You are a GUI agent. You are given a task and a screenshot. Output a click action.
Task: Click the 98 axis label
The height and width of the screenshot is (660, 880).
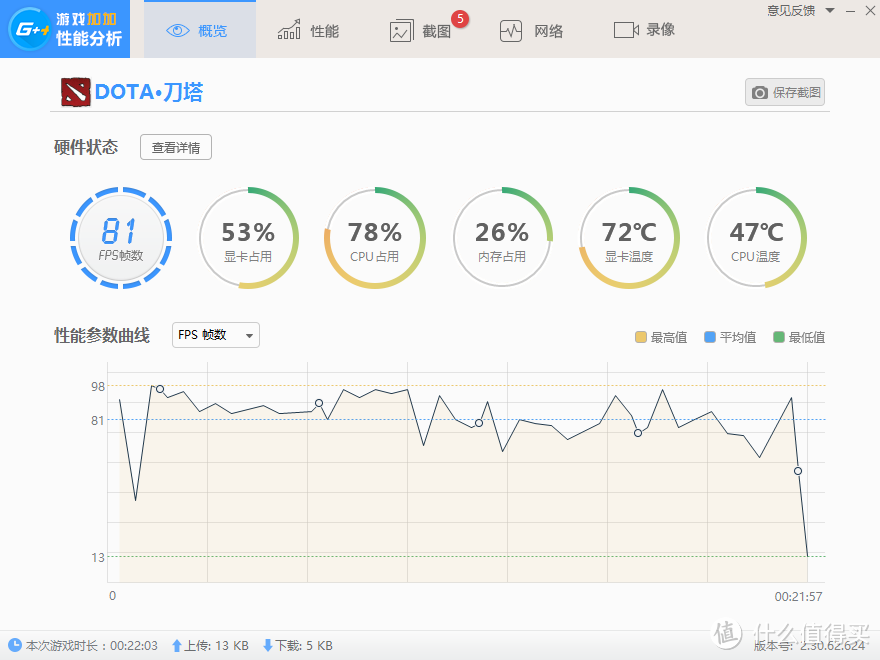pyautogui.click(x=98, y=386)
